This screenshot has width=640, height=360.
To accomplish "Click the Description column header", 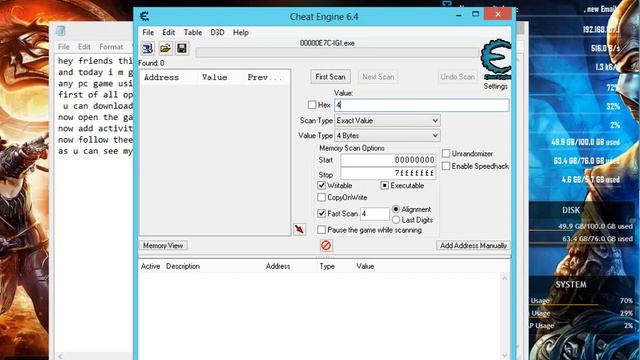I will [x=183, y=266].
